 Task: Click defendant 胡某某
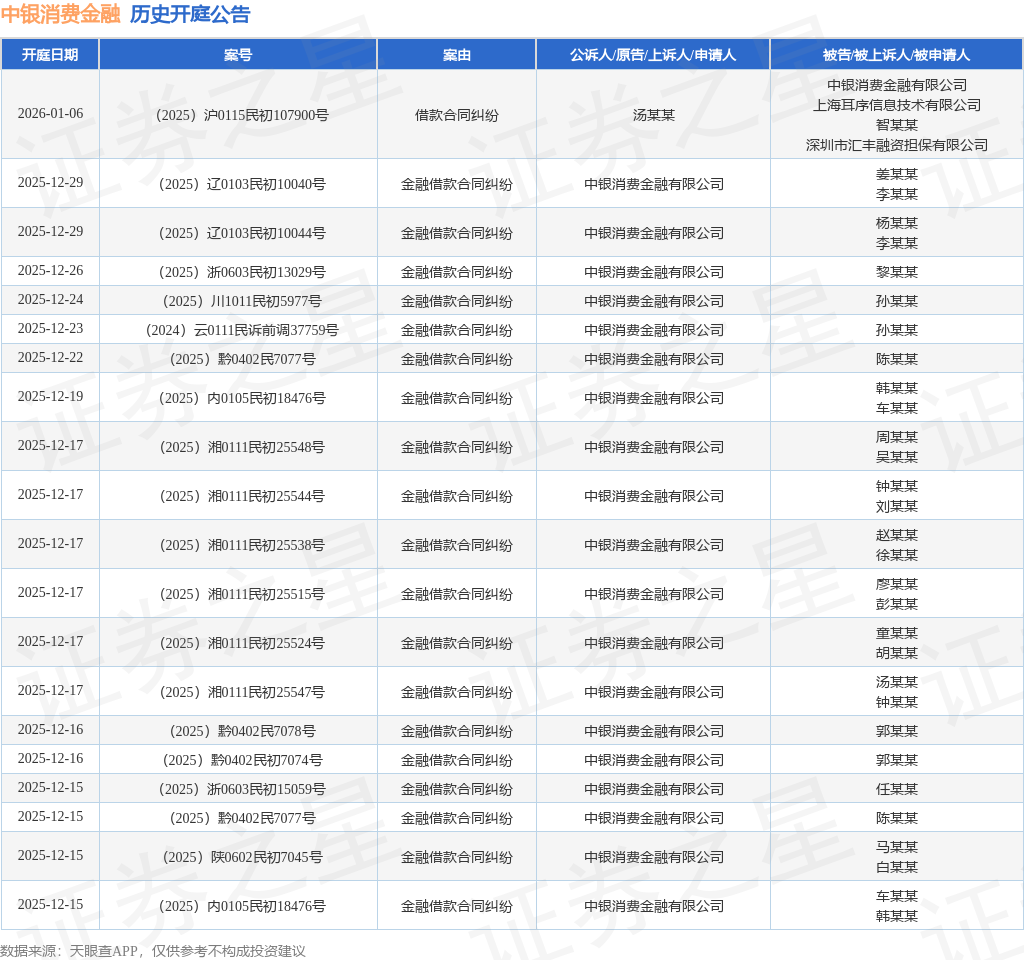897,653
